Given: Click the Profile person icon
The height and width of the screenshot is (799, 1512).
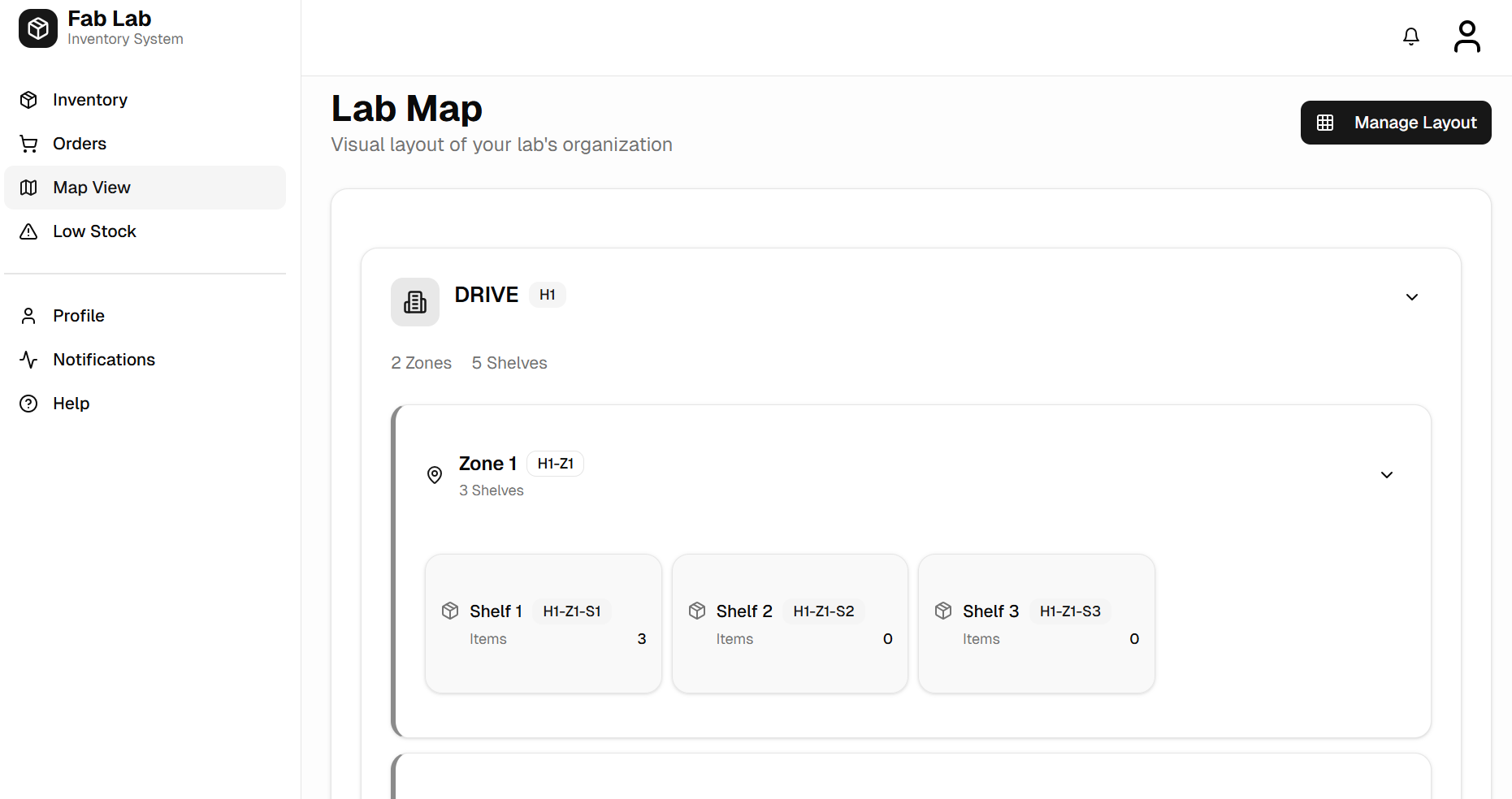Looking at the screenshot, I should pyautogui.click(x=28, y=316).
